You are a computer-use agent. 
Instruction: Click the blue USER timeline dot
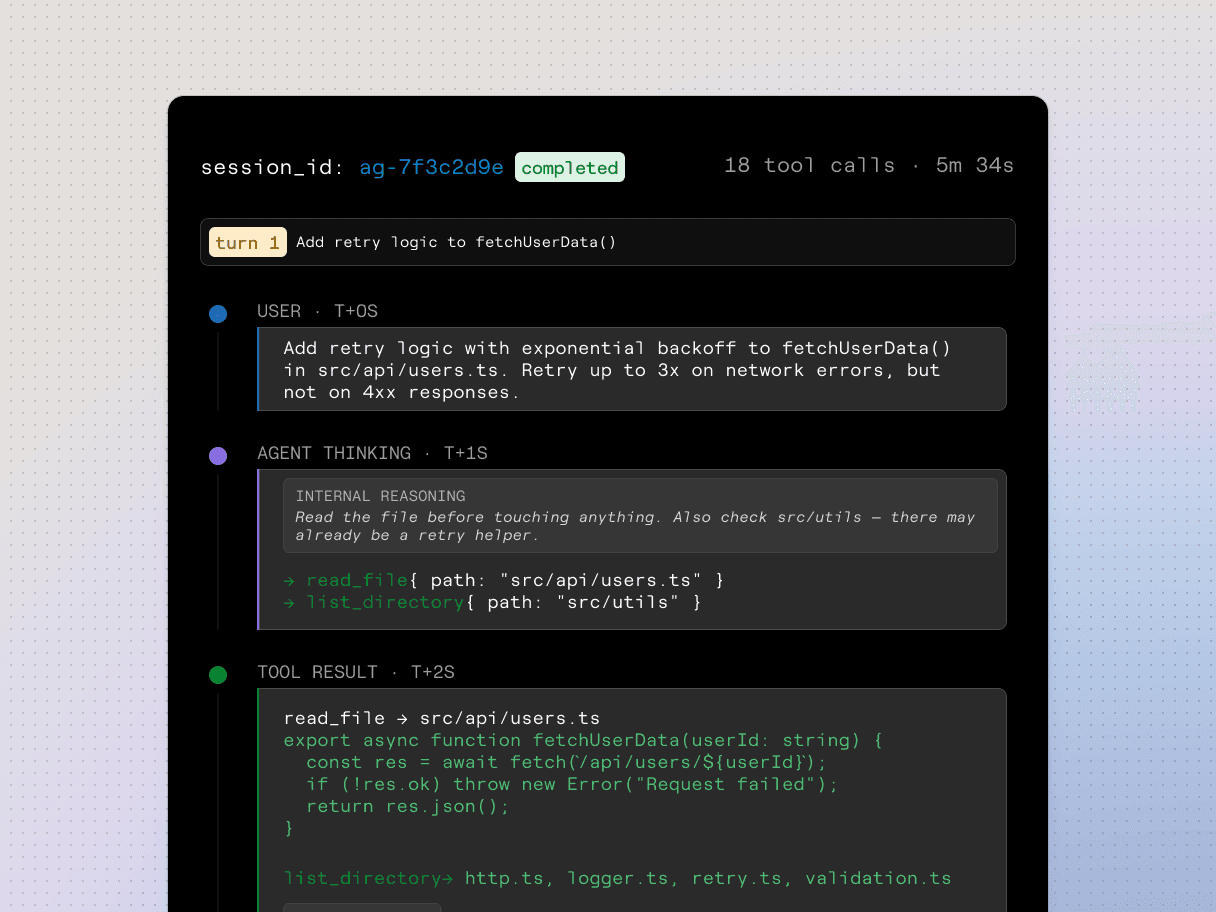tap(218, 314)
